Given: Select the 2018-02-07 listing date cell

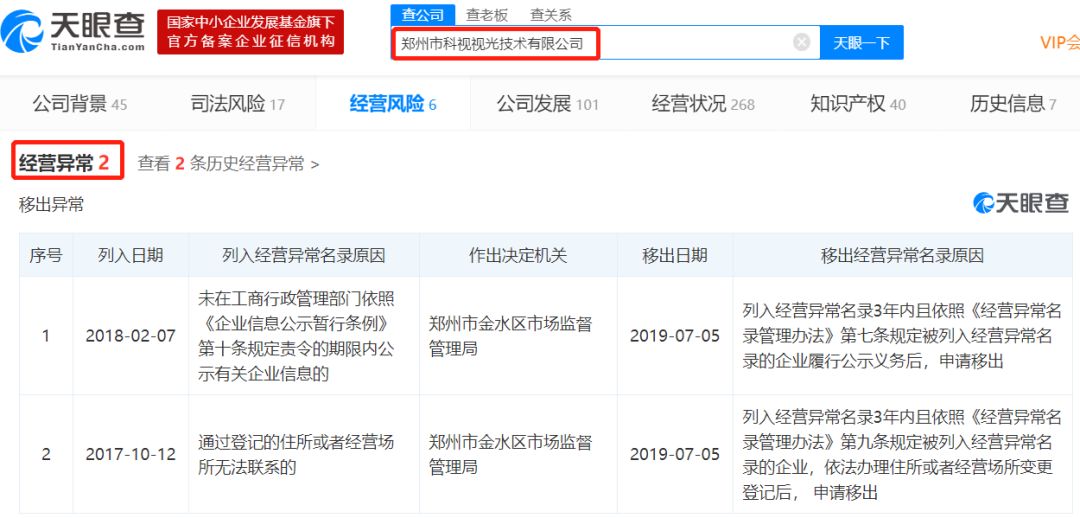Looking at the screenshot, I should [131, 336].
